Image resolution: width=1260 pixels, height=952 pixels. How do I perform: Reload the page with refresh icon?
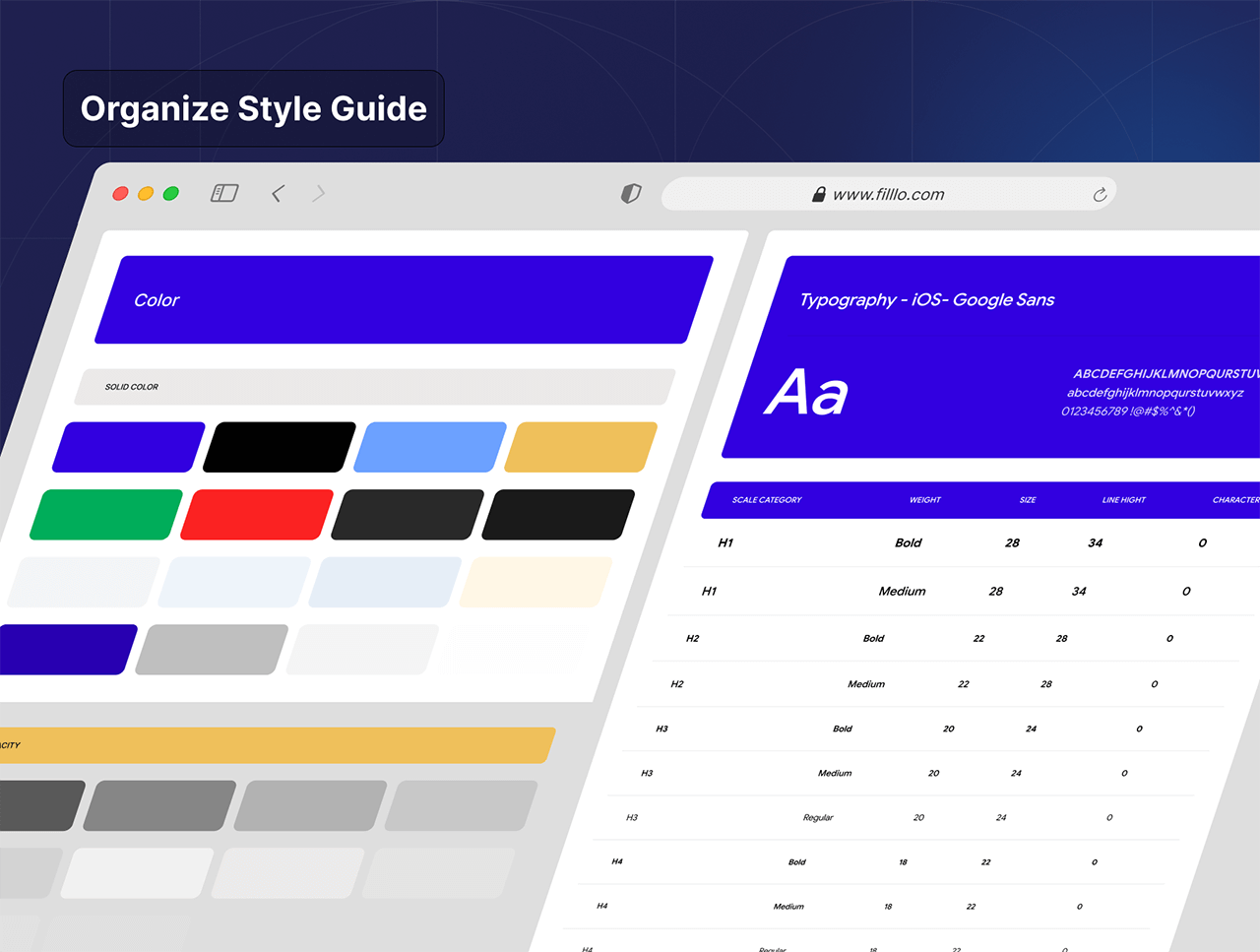(1100, 195)
